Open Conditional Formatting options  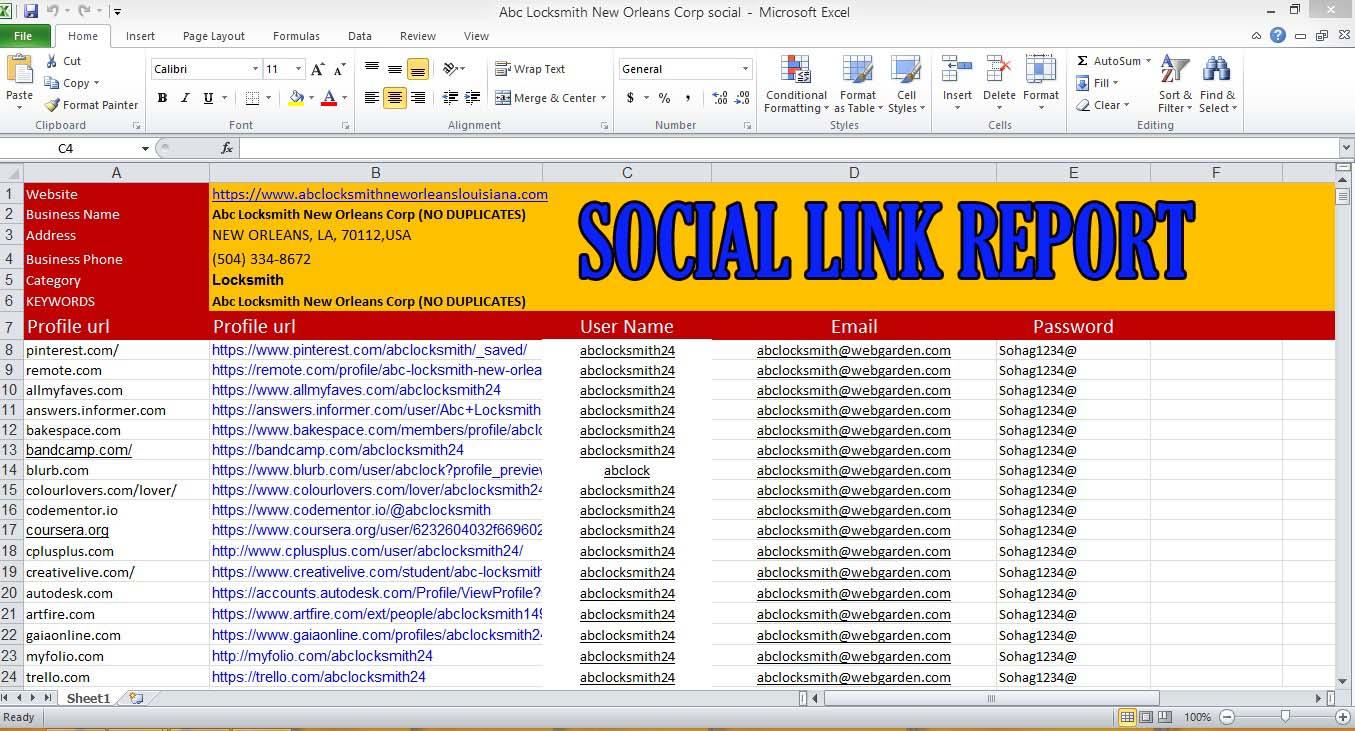[795, 84]
